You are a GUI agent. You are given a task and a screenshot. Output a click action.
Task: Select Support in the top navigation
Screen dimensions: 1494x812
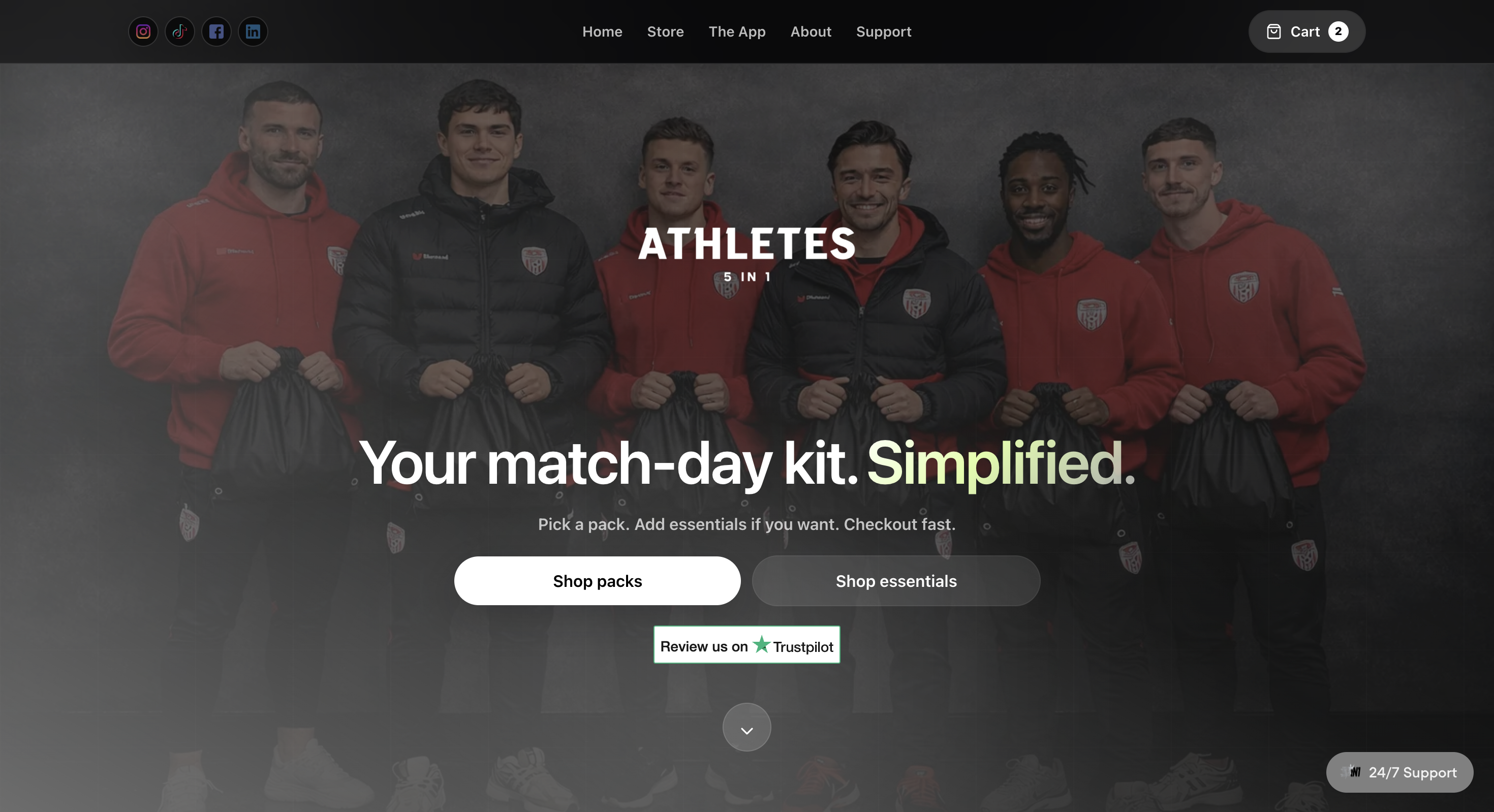click(x=884, y=32)
